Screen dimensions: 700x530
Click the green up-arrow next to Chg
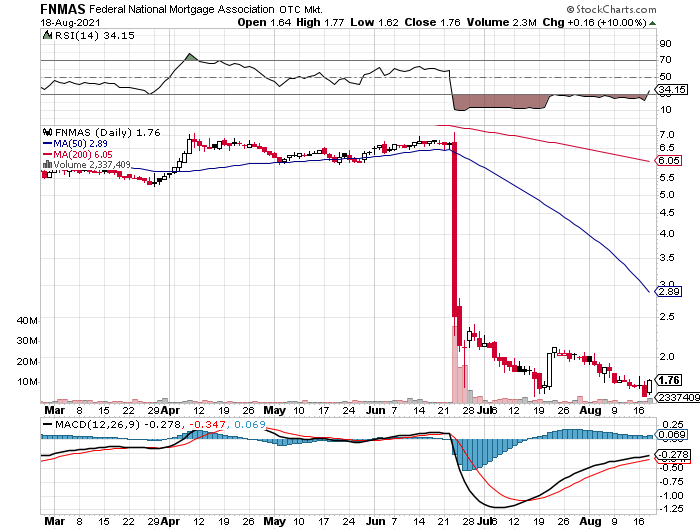653,23
